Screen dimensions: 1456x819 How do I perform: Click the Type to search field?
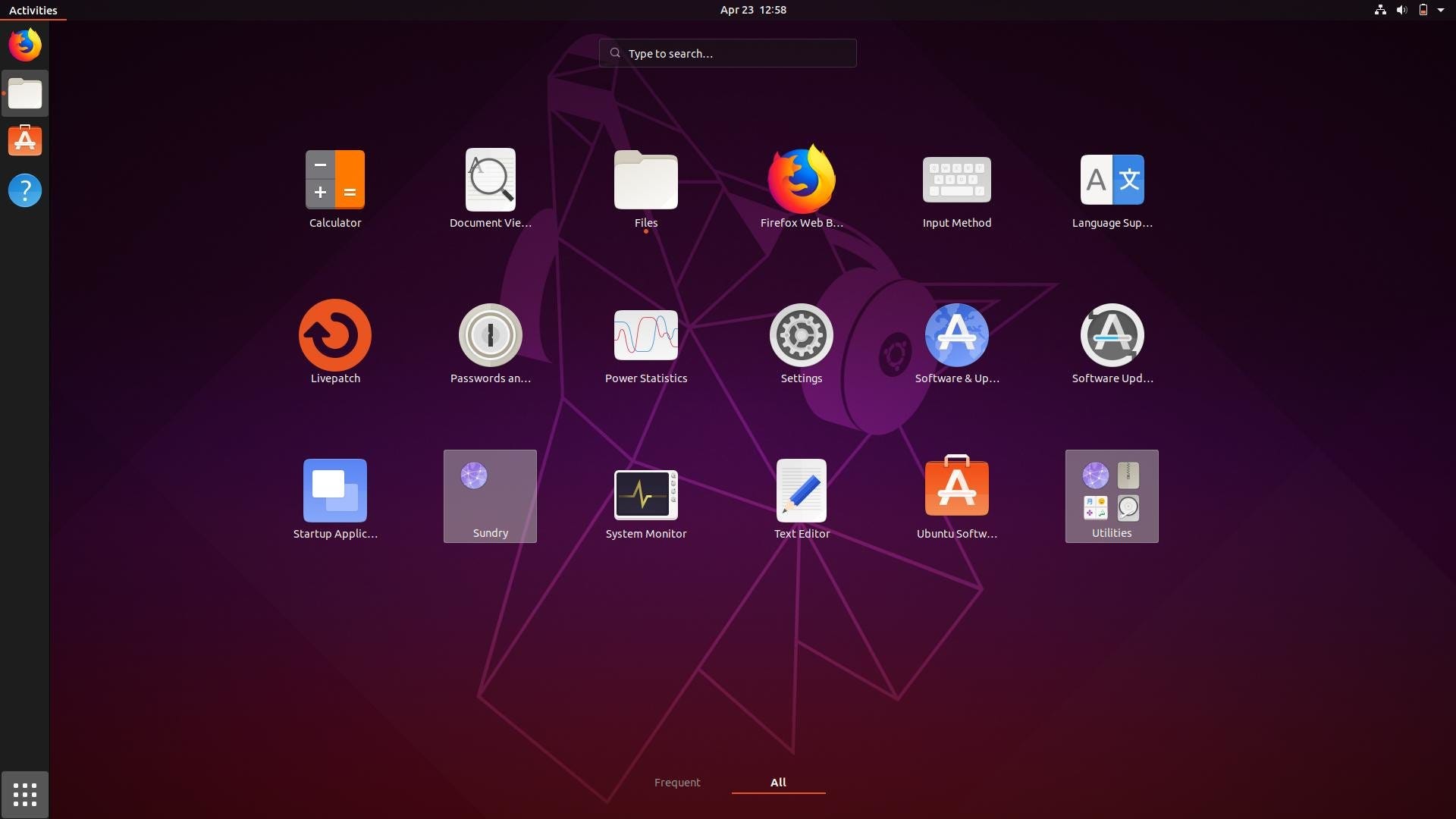727,53
